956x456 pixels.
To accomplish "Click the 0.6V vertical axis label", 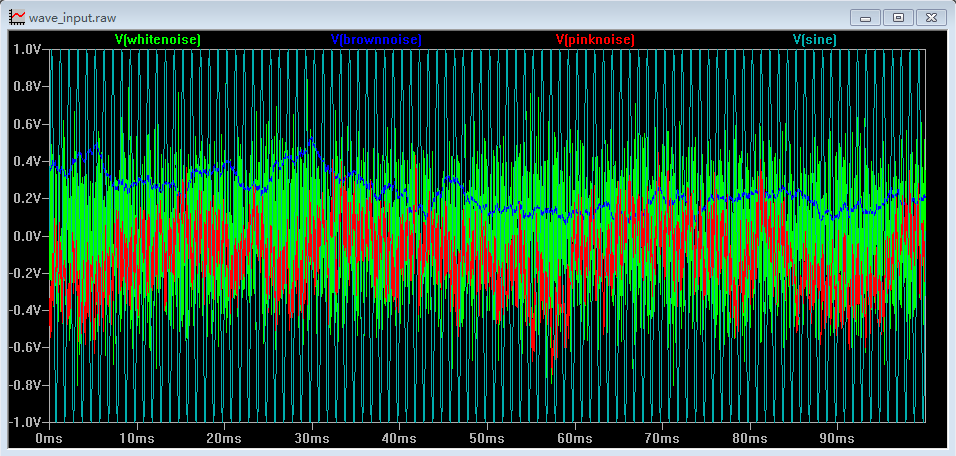I will (27, 124).
